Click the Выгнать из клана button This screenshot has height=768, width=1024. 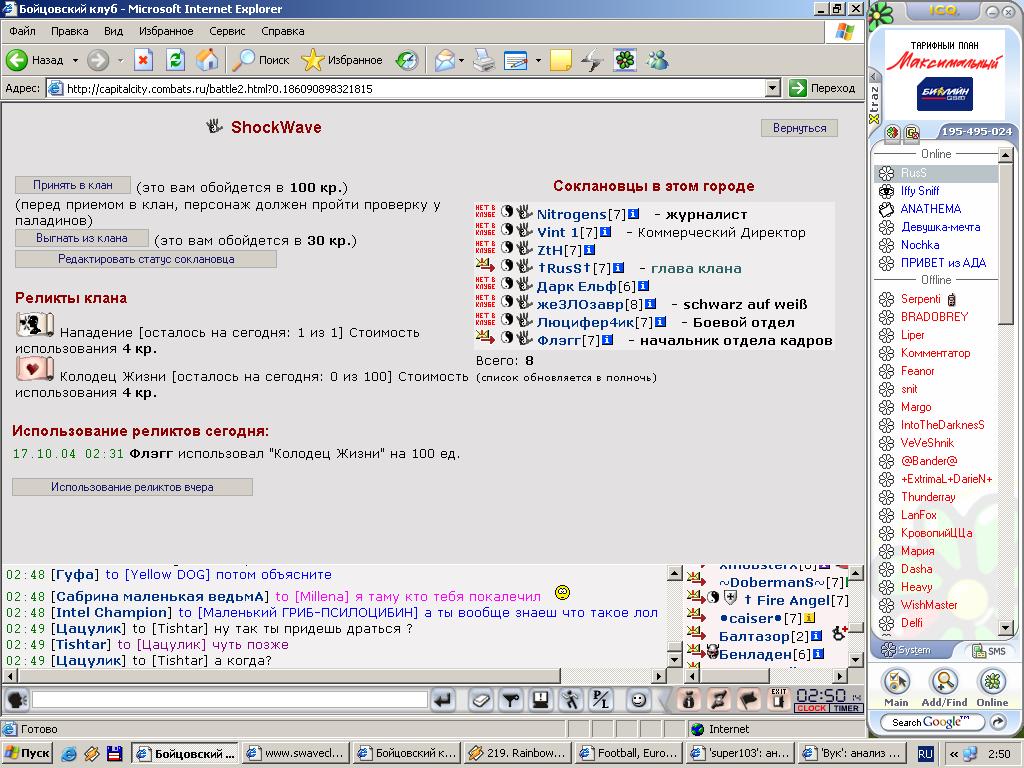82,238
